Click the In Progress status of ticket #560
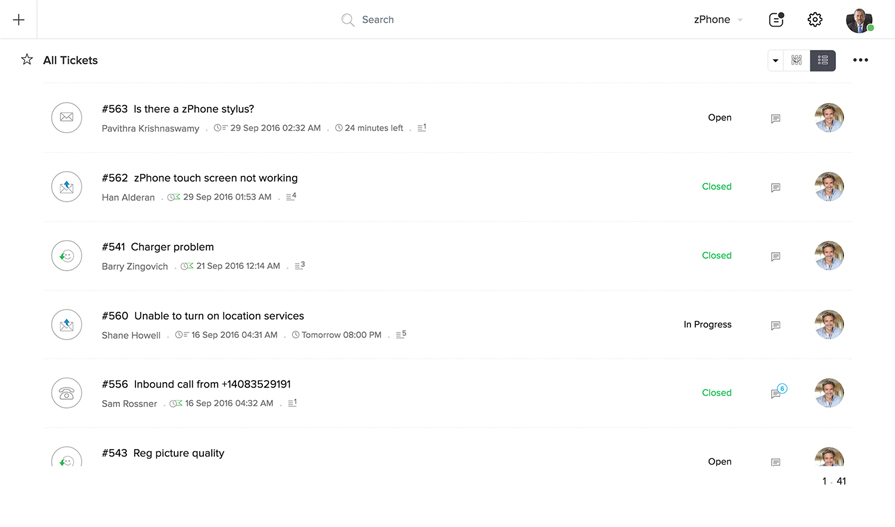The image size is (895, 527). [x=707, y=325]
